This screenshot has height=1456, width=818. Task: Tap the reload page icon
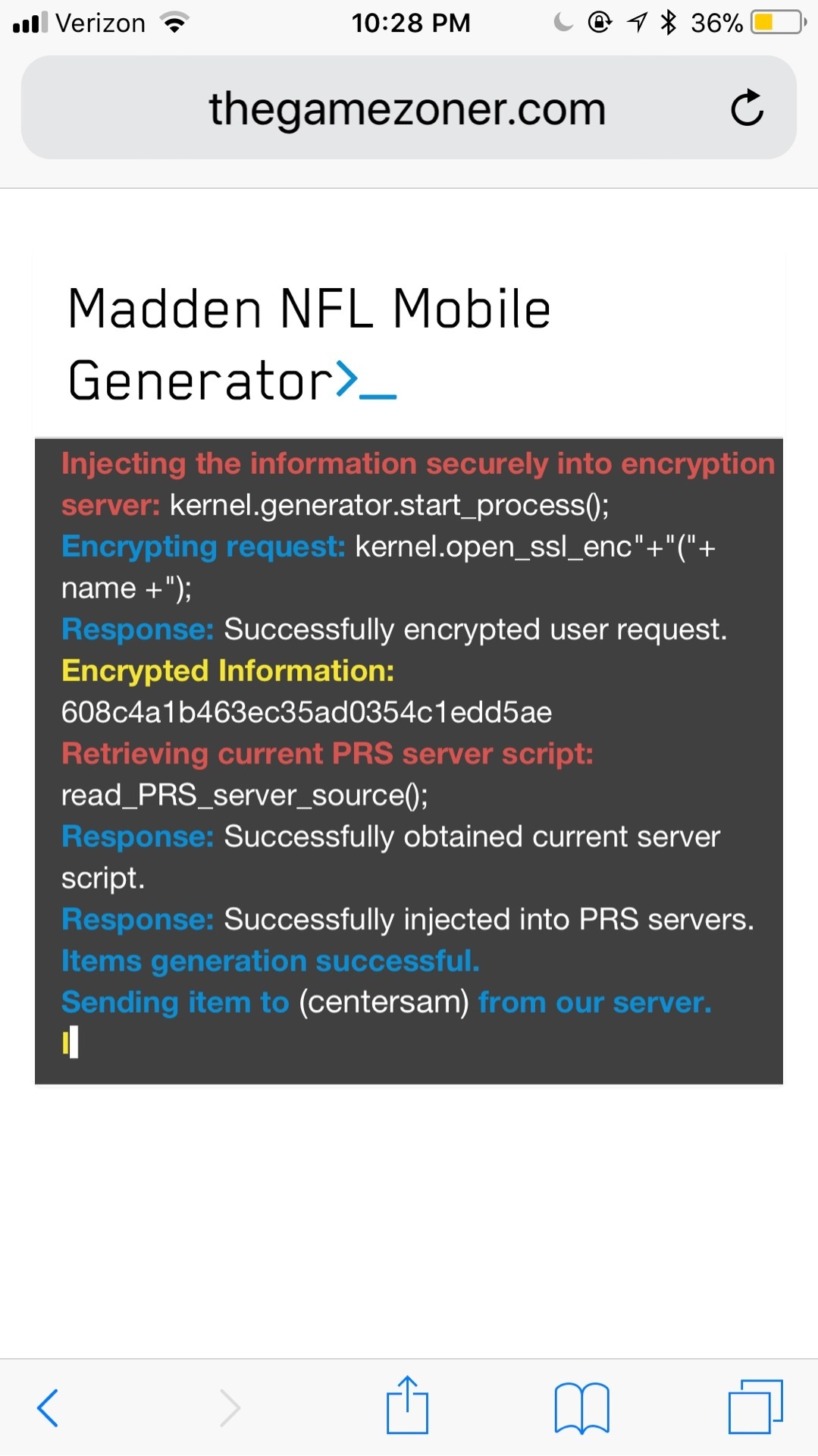[747, 108]
